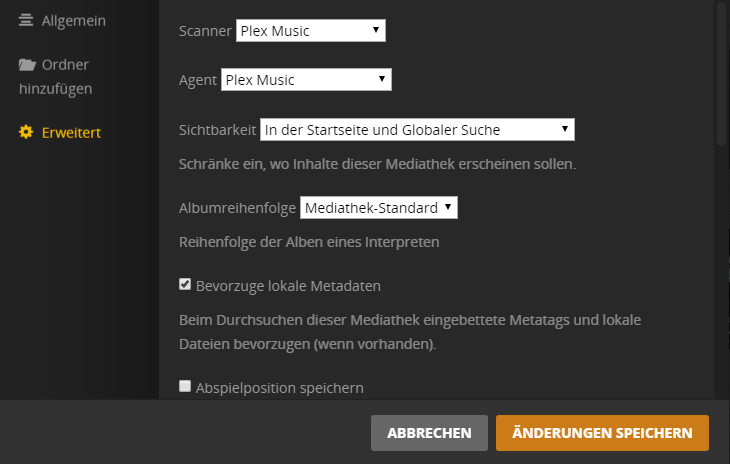Open the Scanner dropdown showing Plex Music
Image resolution: width=730 pixels, height=464 pixels.
point(310,31)
